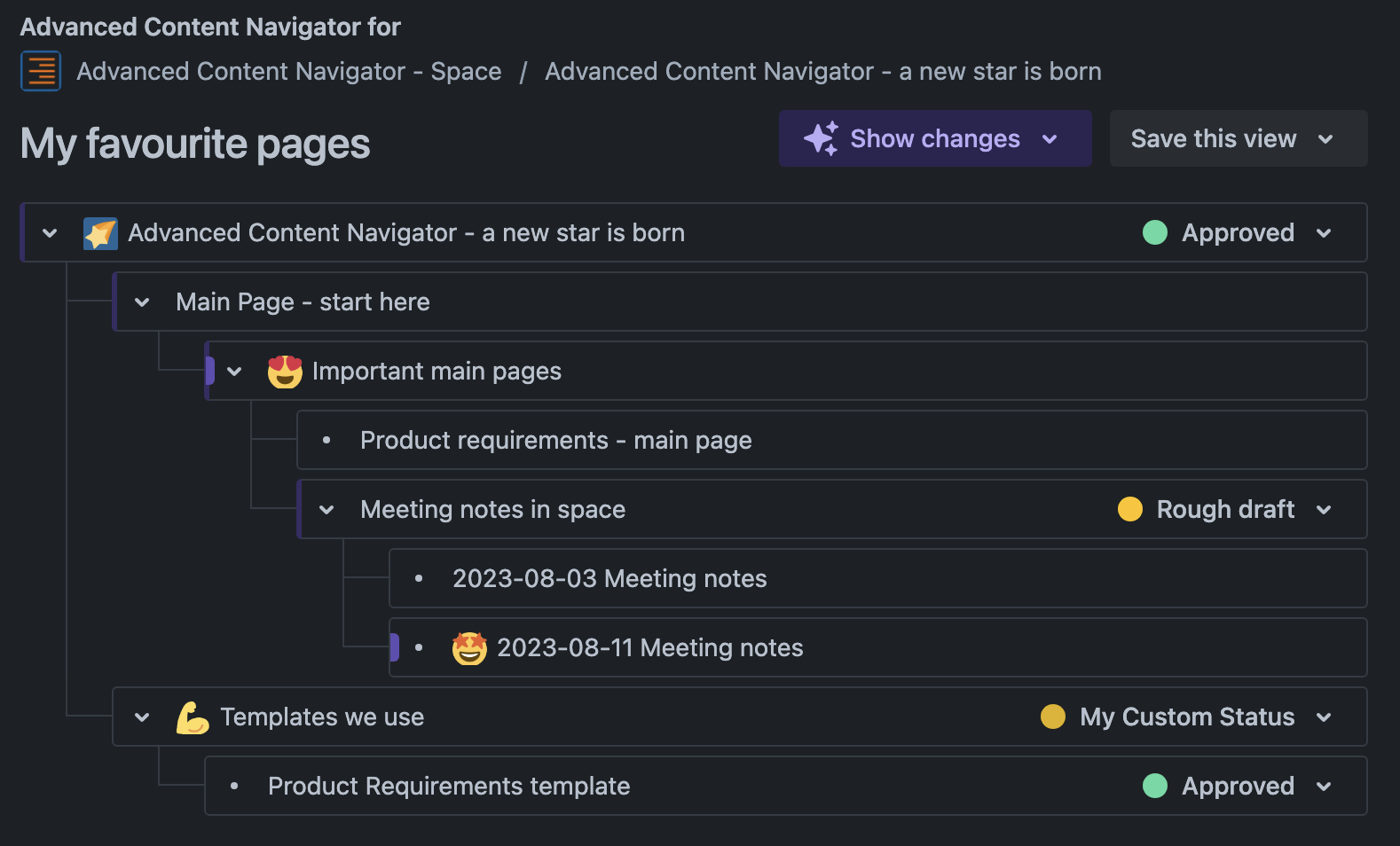This screenshot has width=1400, height=846.
Task: Click the heart-eyes emoji on Important main pages
Action: (285, 372)
